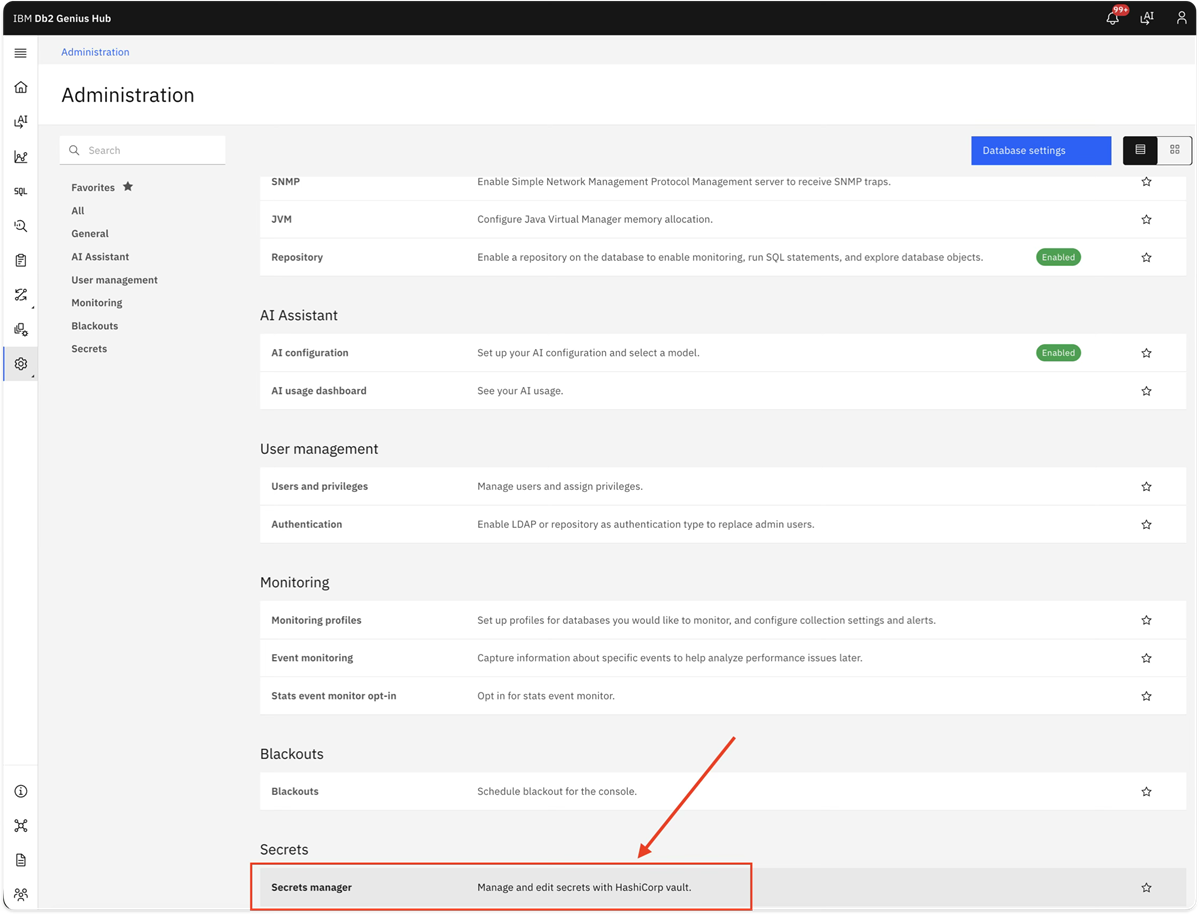Star the Secrets manager row
Viewport: 1200px width, 915px height.
[1146, 887]
